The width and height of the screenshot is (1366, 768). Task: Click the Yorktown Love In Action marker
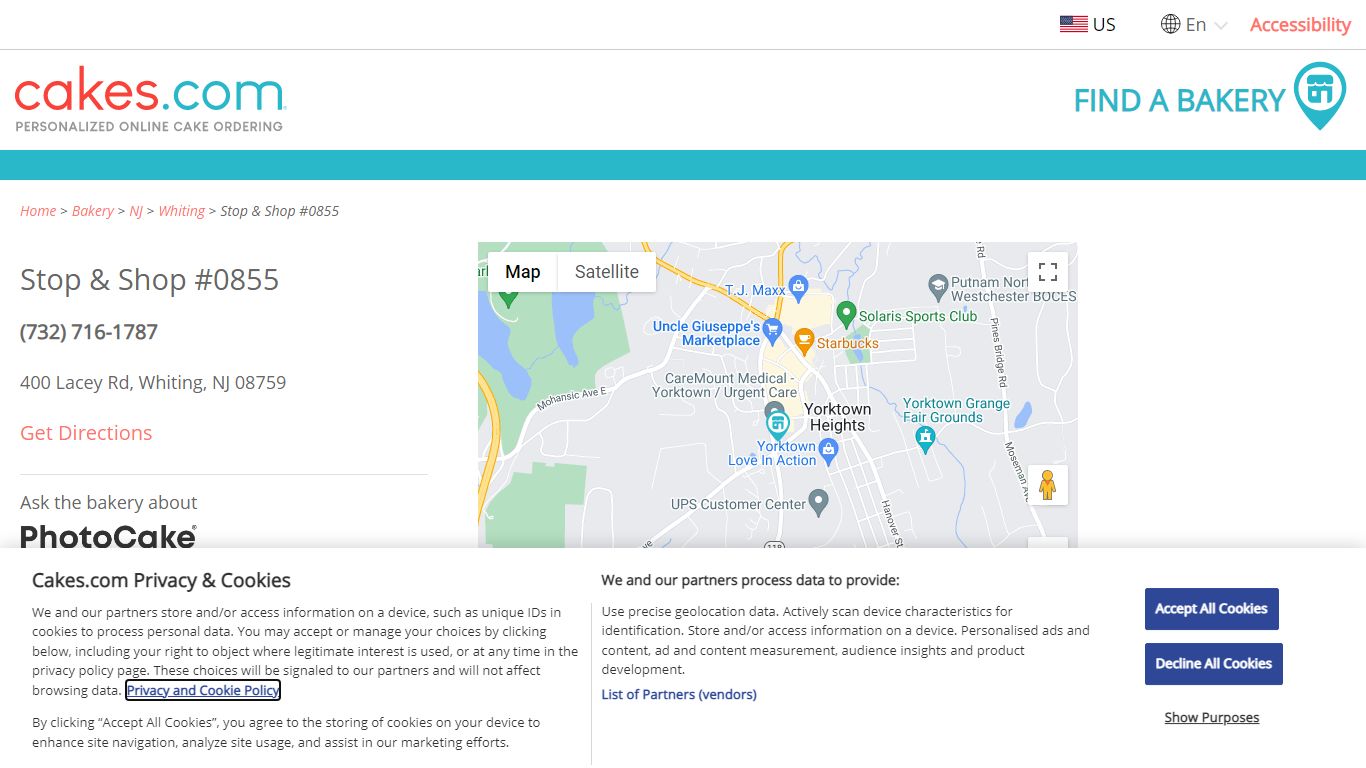click(827, 453)
